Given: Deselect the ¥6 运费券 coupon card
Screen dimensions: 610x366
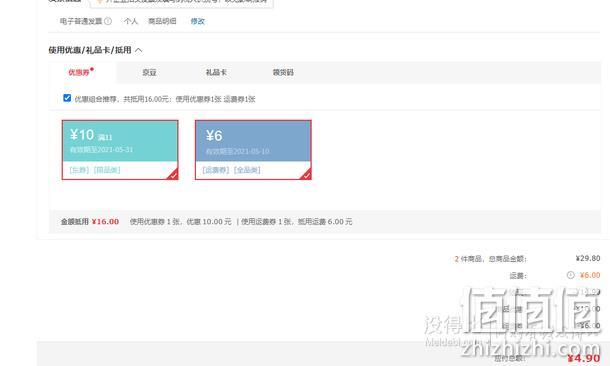Looking at the screenshot, I should pyautogui.click(x=253, y=150).
